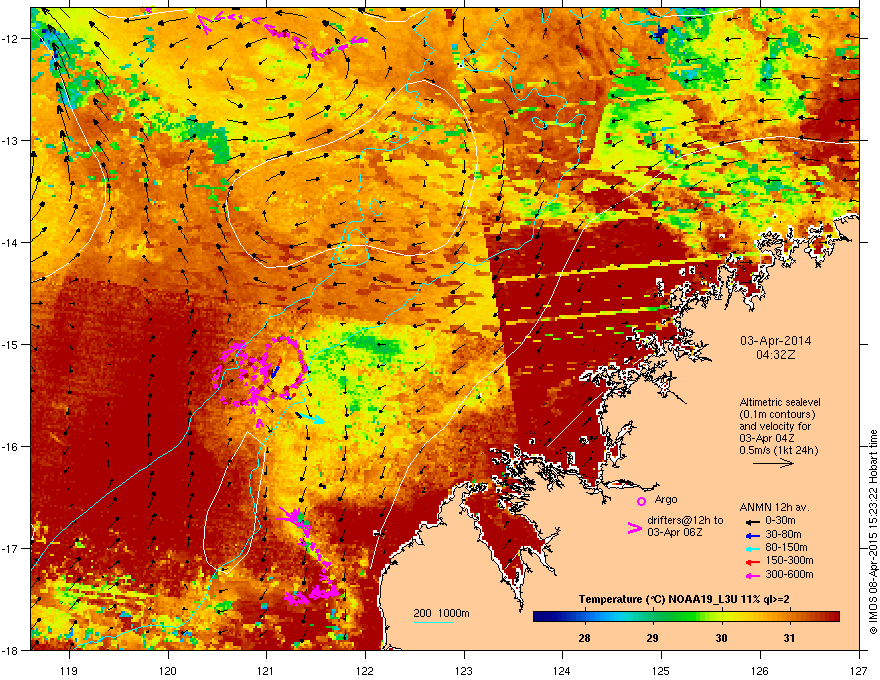Click the IMOS timestamp text on right edge

pos(873,532)
